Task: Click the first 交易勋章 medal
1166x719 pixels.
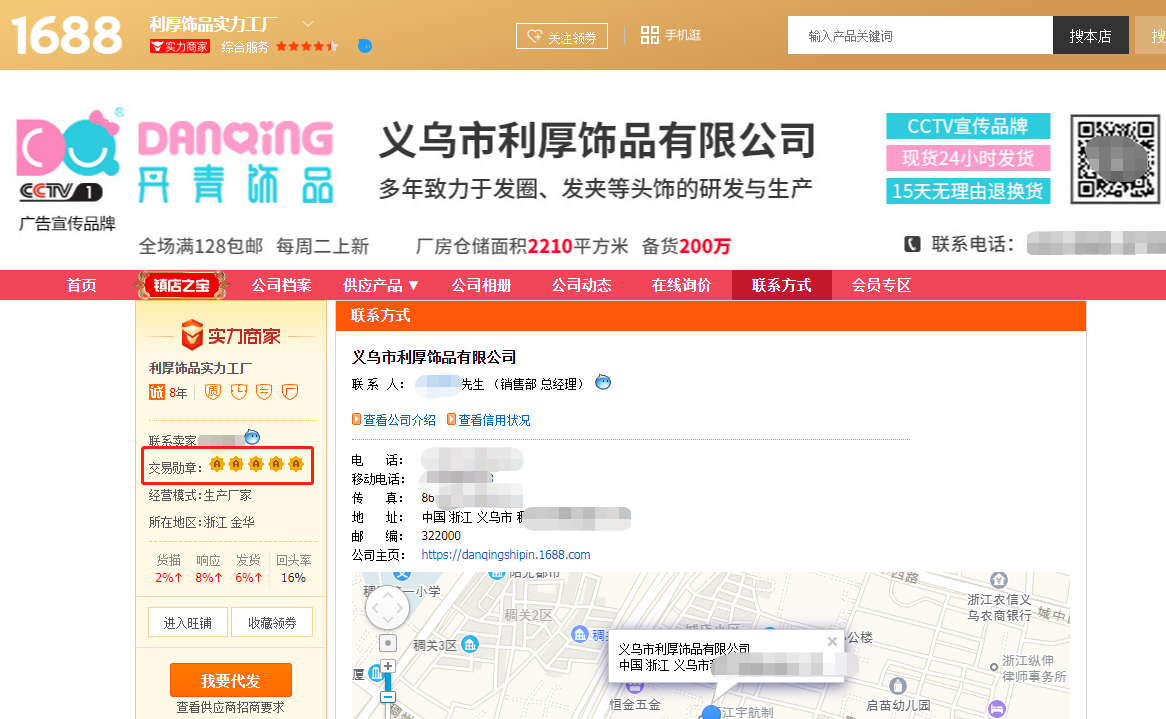Action: click(x=216, y=464)
